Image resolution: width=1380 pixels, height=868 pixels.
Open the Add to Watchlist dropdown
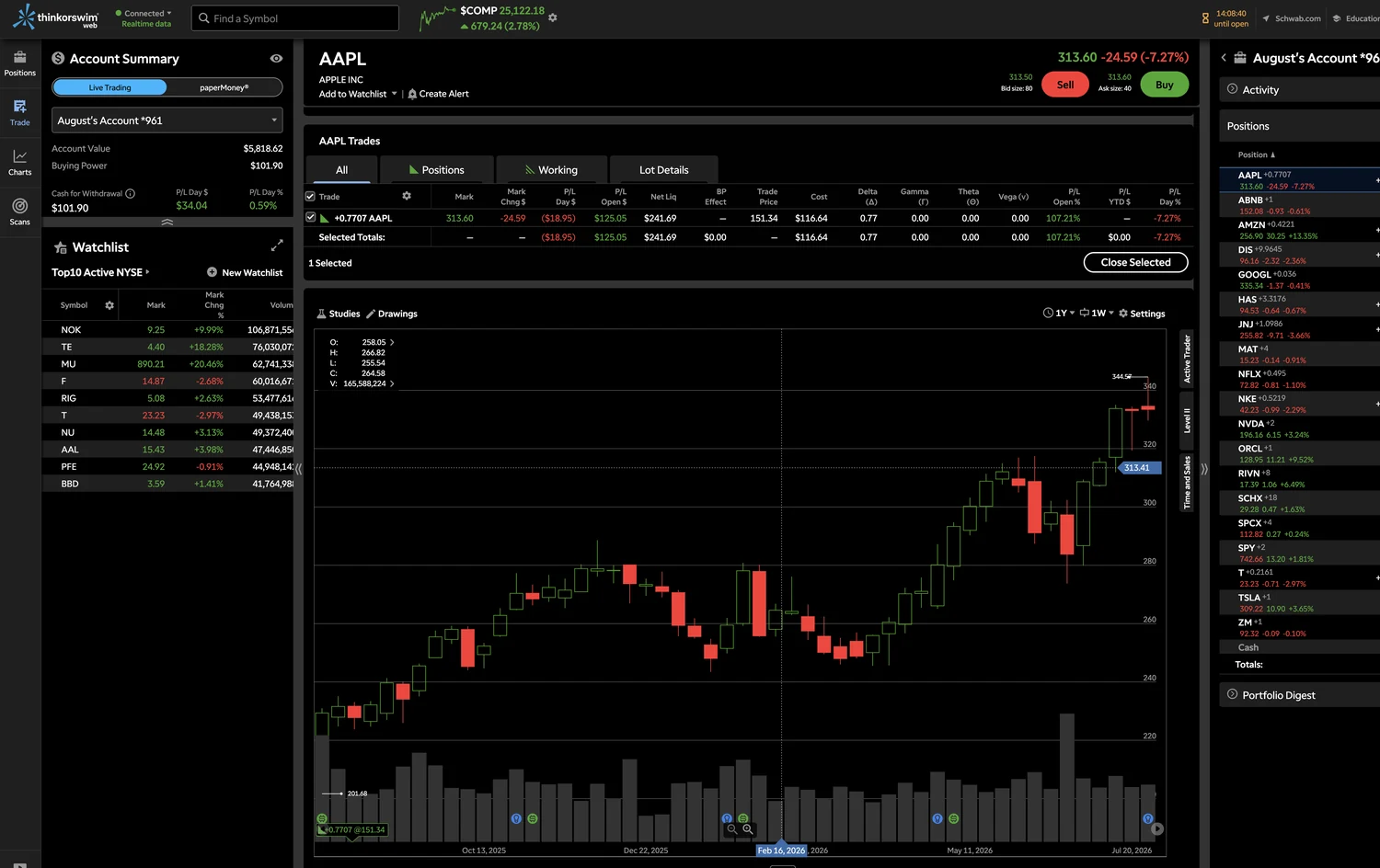358,94
